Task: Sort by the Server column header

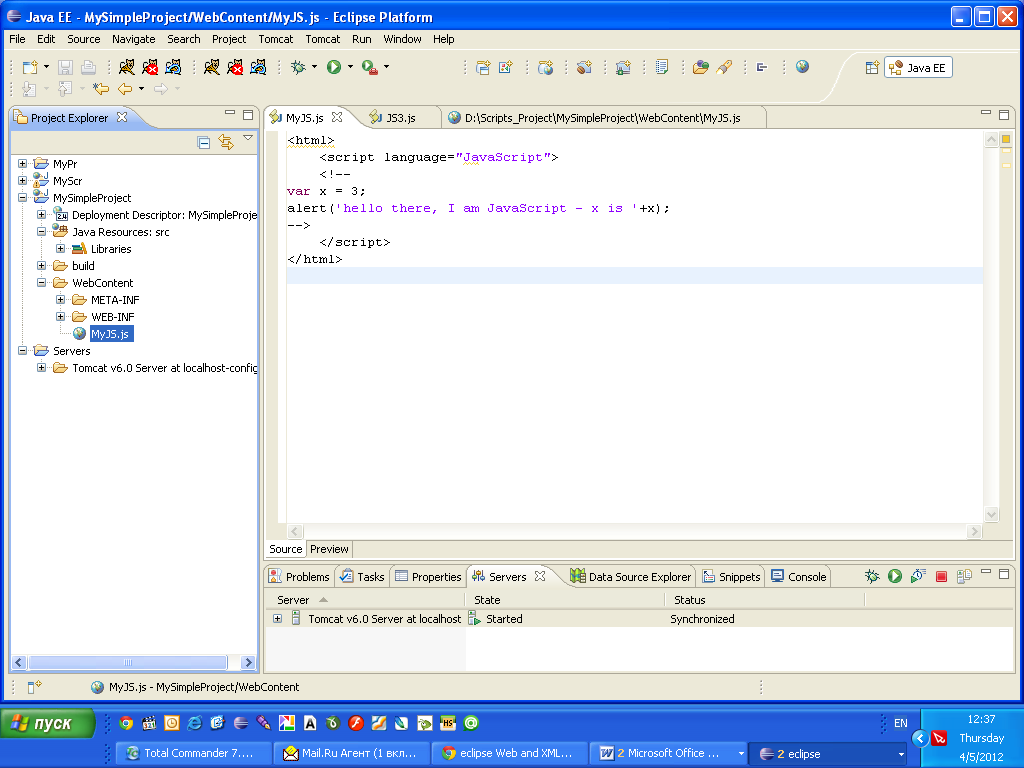Action: point(366,600)
